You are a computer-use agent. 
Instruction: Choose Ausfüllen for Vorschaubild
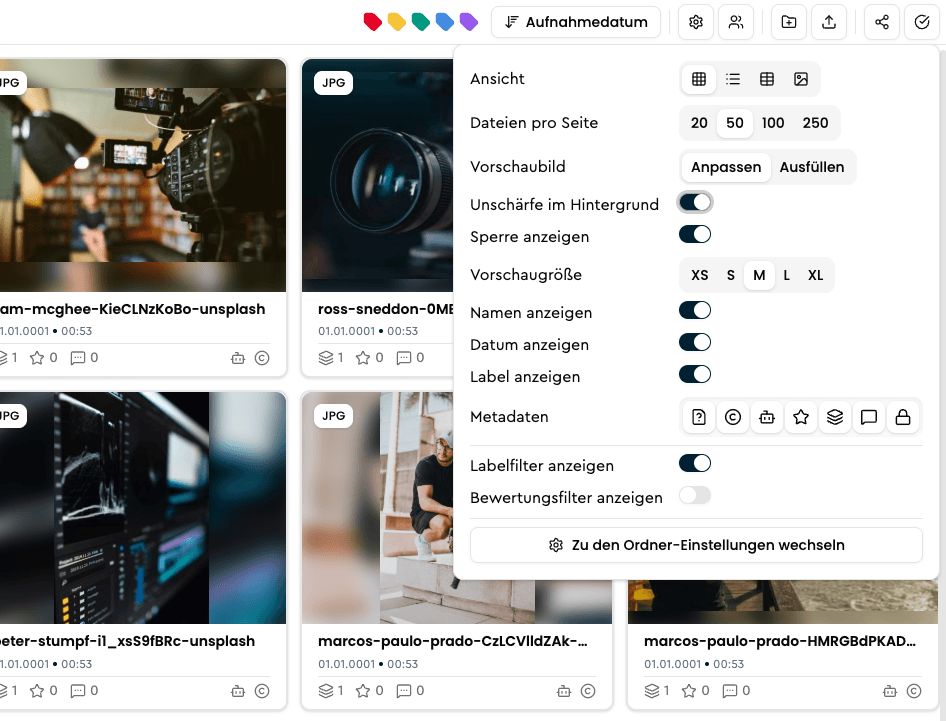(x=811, y=167)
